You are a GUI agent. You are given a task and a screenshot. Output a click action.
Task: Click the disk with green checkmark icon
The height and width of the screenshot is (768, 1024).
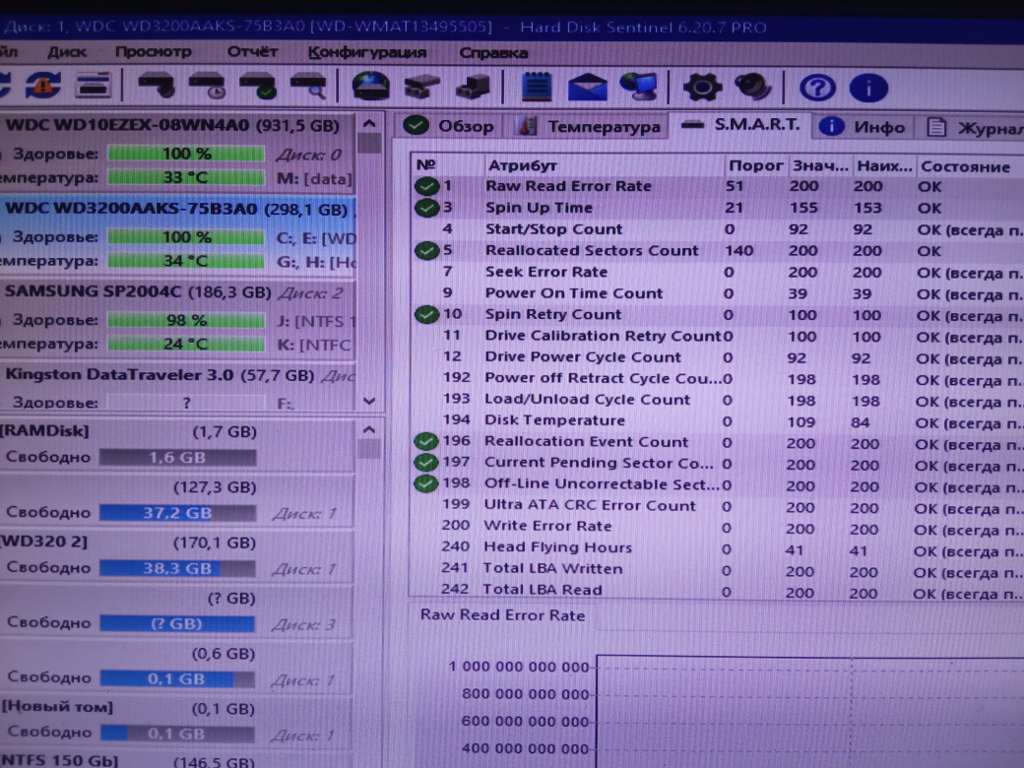[x=257, y=86]
